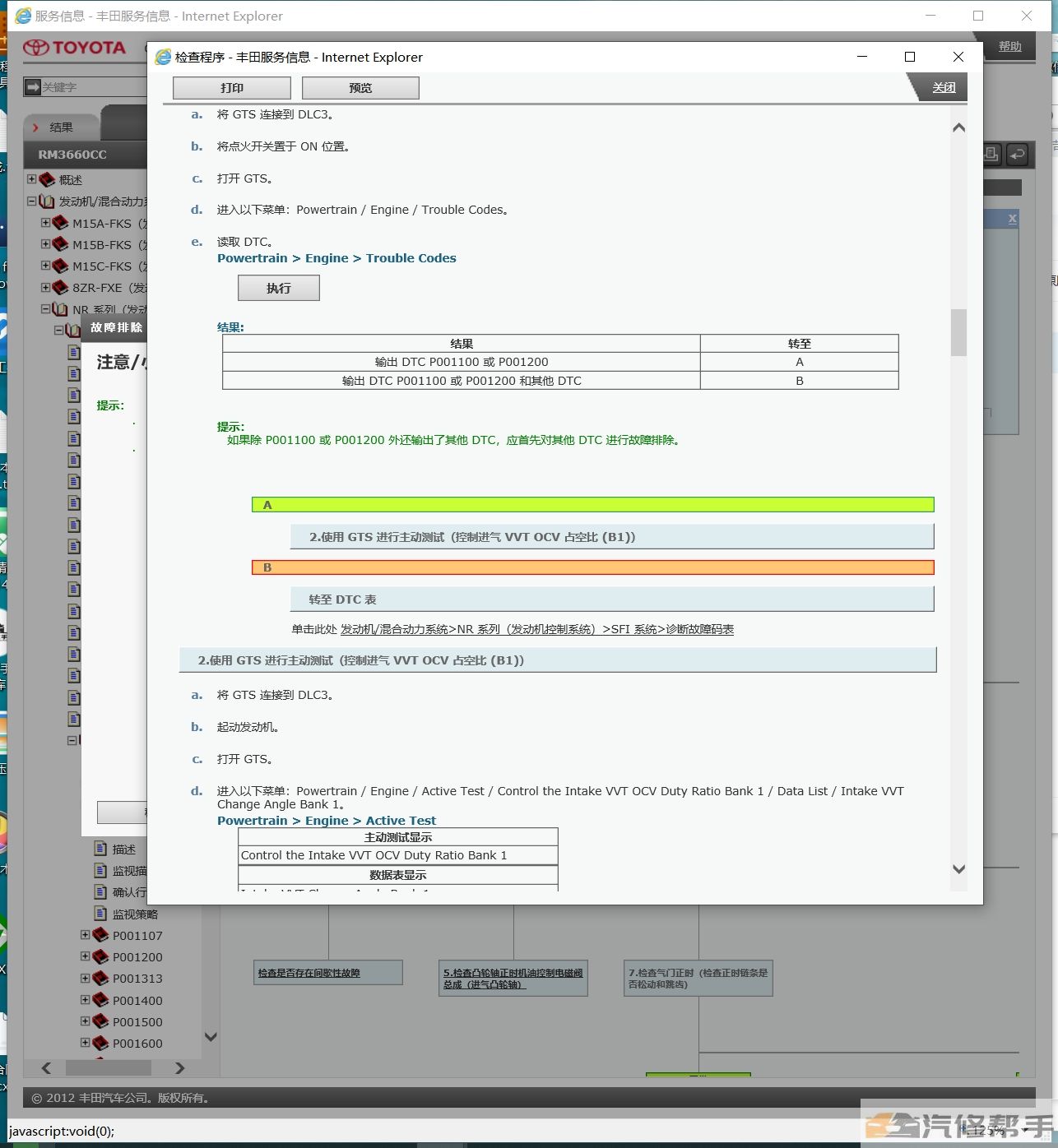1058x1148 pixels.
Task: Click flowchart box 7.检查气门正时
Action: 698,978
